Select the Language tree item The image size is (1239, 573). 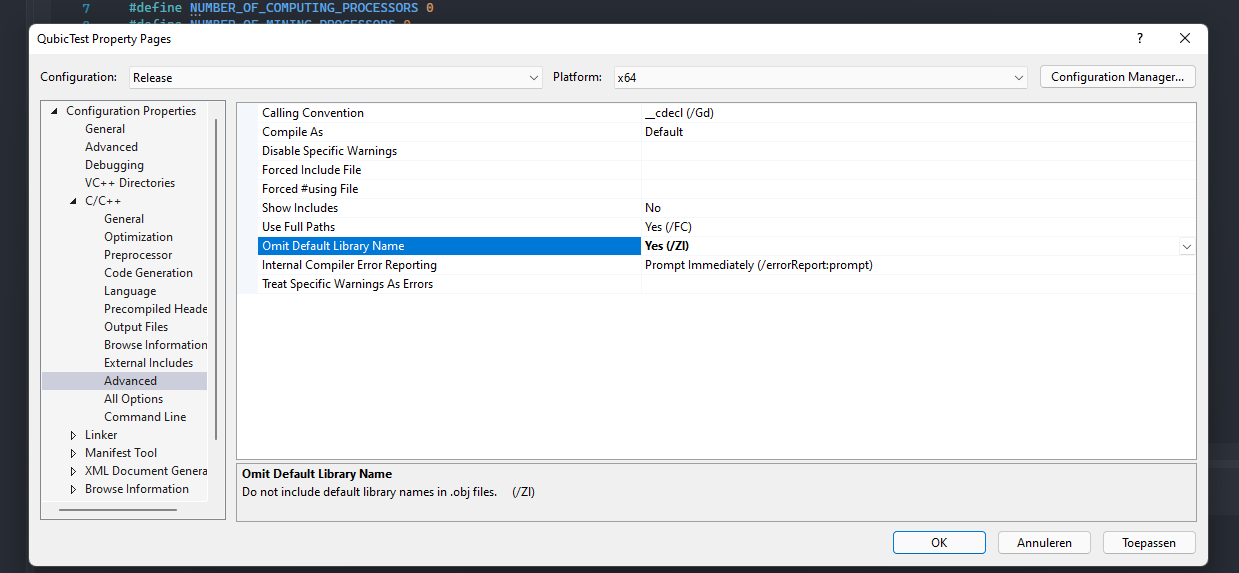tap(130, 291)
